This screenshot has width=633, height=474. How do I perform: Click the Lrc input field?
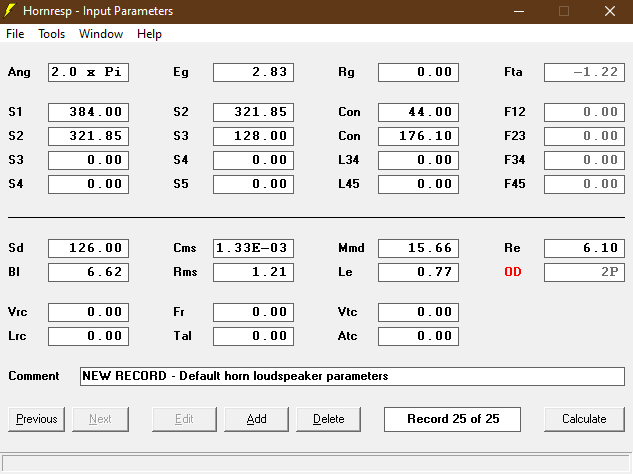[88, 336]
